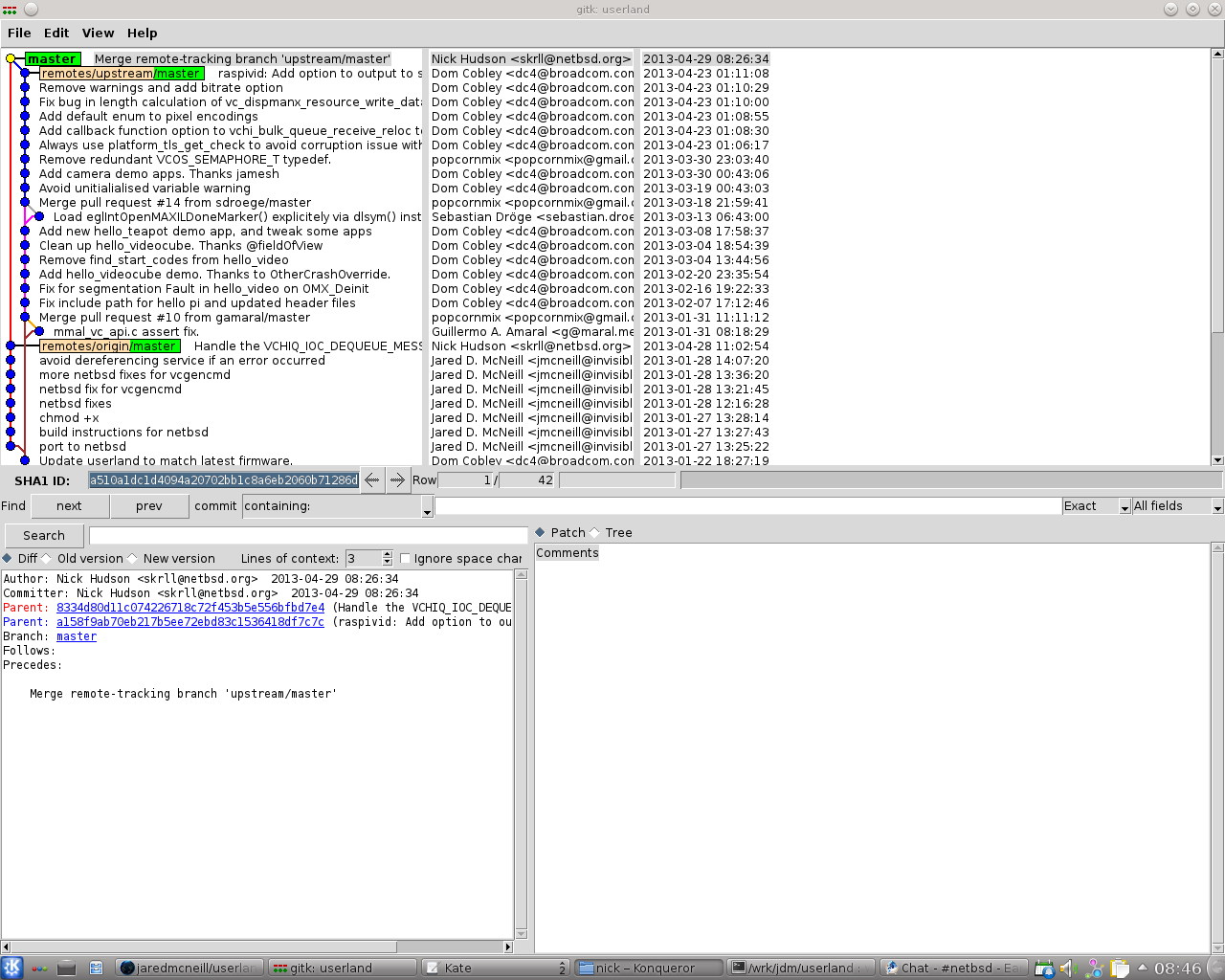Open the KDE application launcher

[11, 968]
